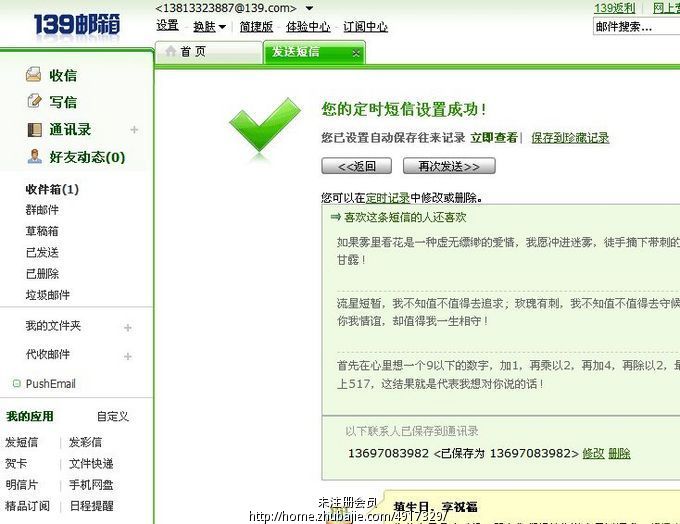
Task: Open 体验中心 link
Action: (x=308, y=27)
